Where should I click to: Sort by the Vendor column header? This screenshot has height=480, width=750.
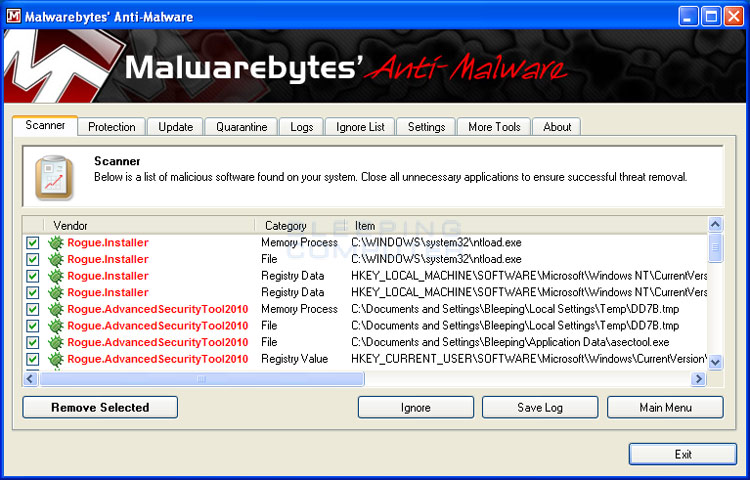149,226
